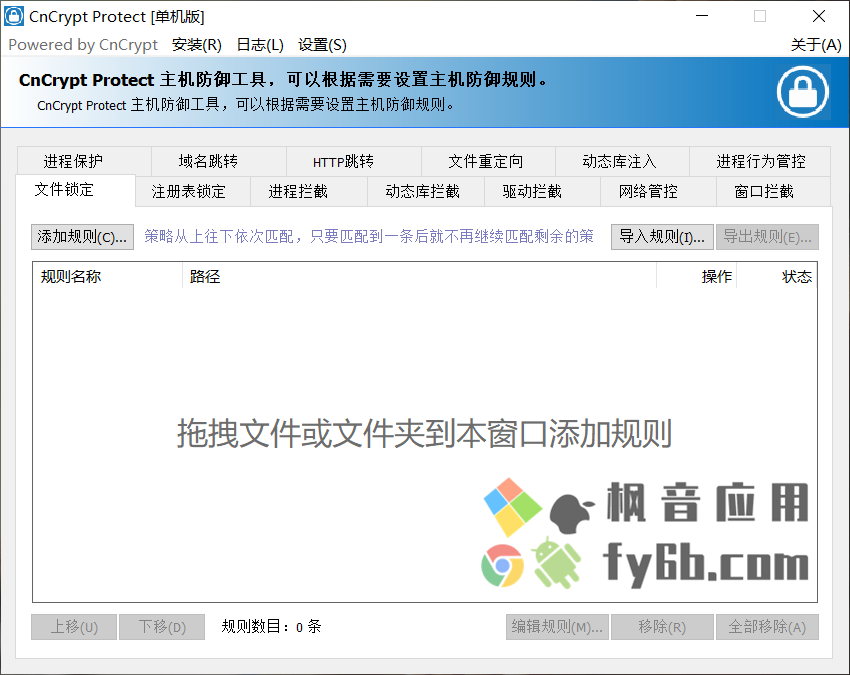Switch to the 网络管控 tab

tap(659, 191)
